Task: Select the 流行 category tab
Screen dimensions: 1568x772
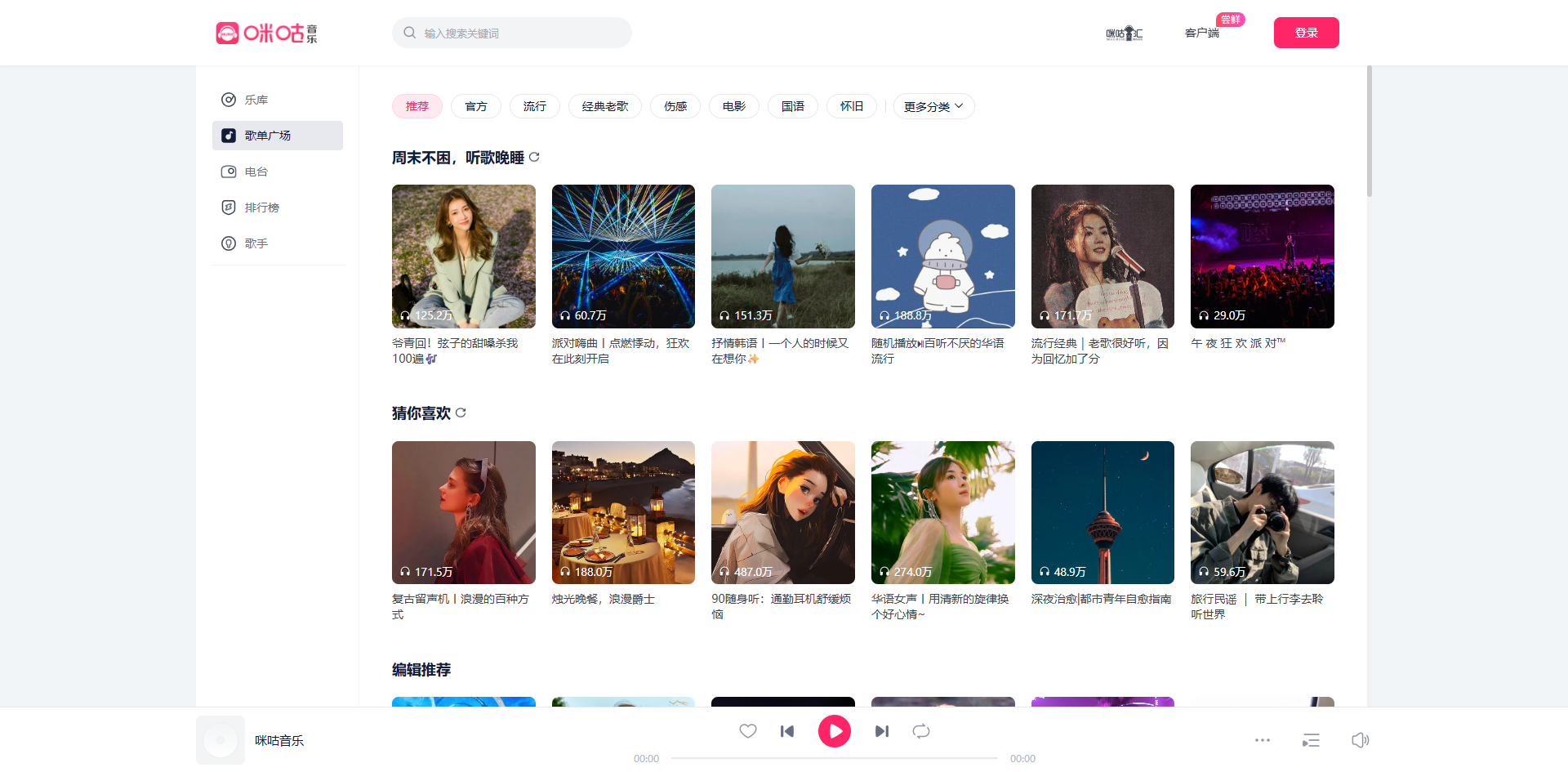Action: 535,106
